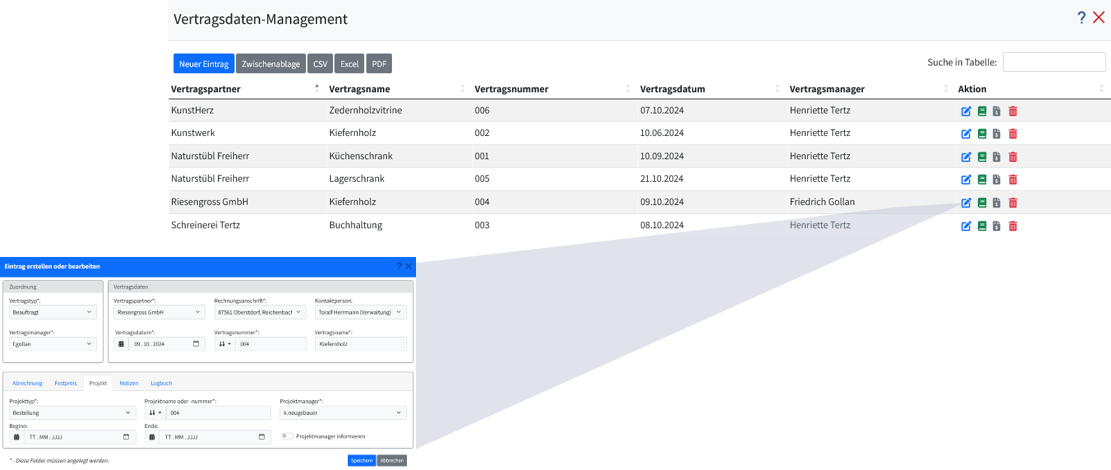Viewport: 1111px width, 470px height.
Task: Open invoice document icon for Riesengross GmbH row
Action: pos(997,203)
